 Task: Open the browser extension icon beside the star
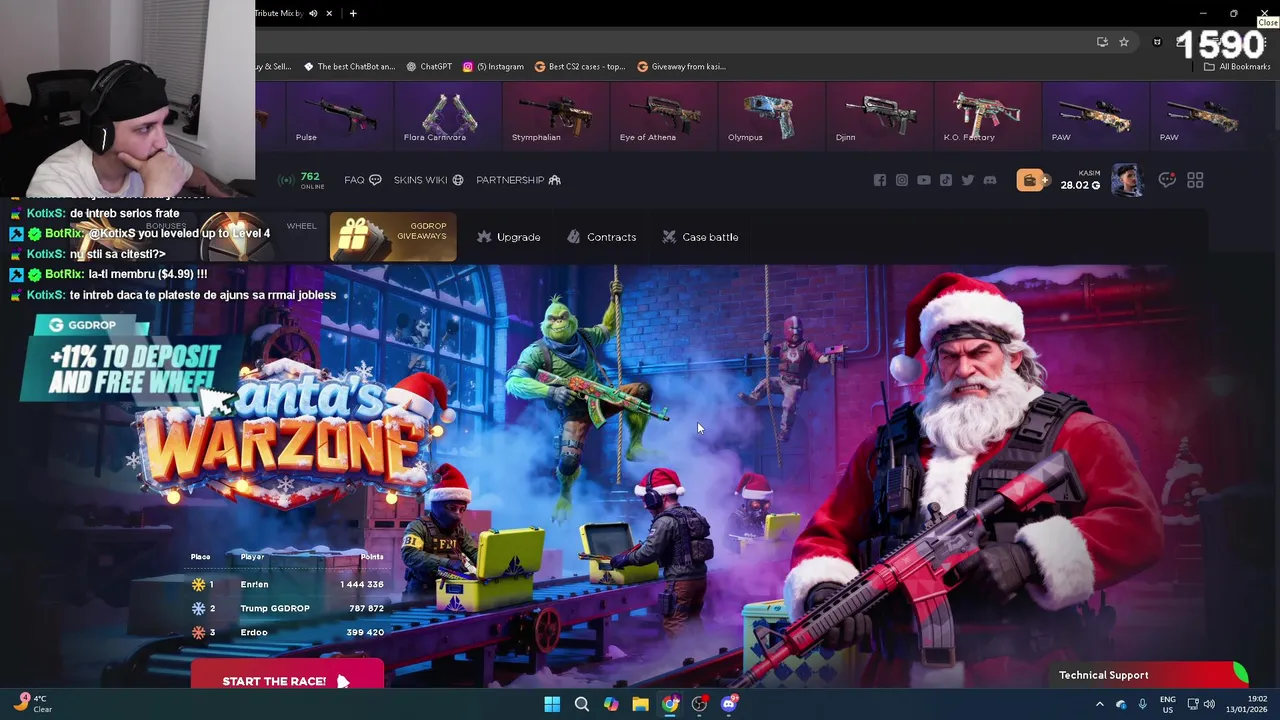tap(1157, 42)
